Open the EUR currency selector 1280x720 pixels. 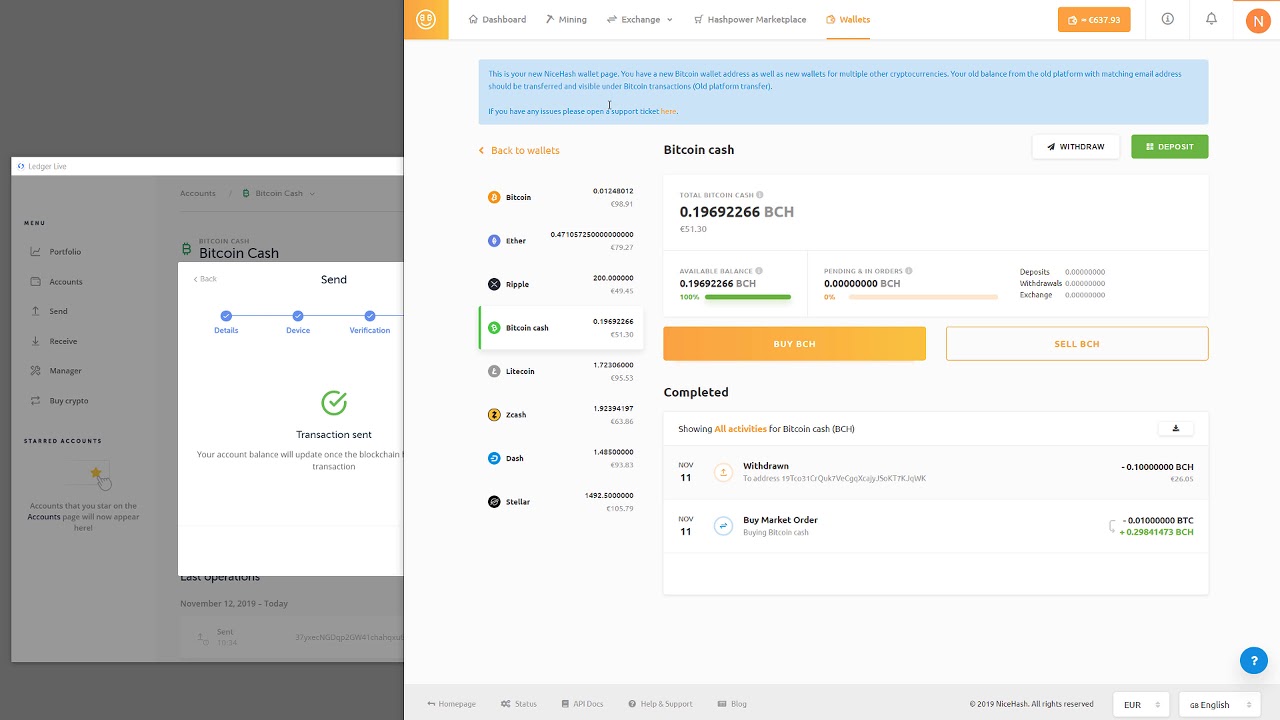pos(1141,704)
